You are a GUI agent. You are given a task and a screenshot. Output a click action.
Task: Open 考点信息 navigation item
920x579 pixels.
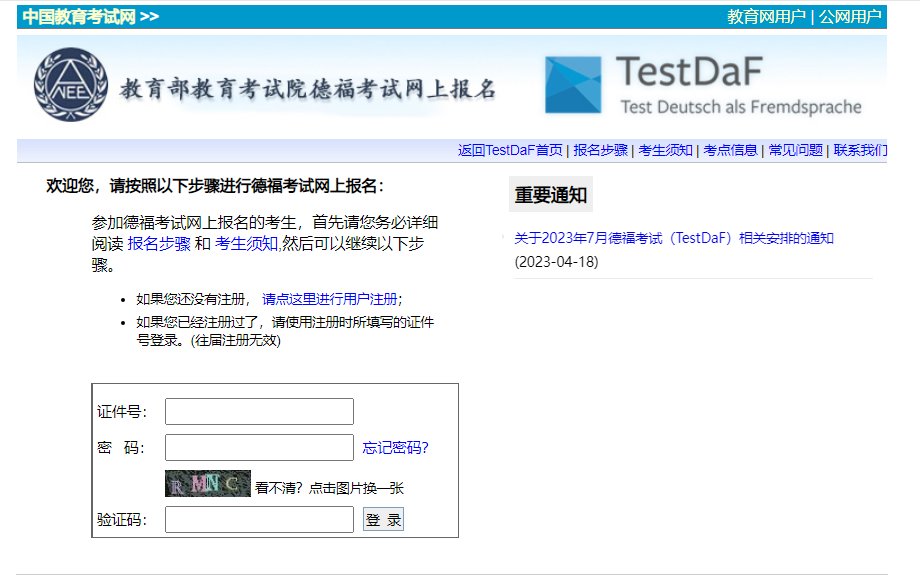[730, 150]
